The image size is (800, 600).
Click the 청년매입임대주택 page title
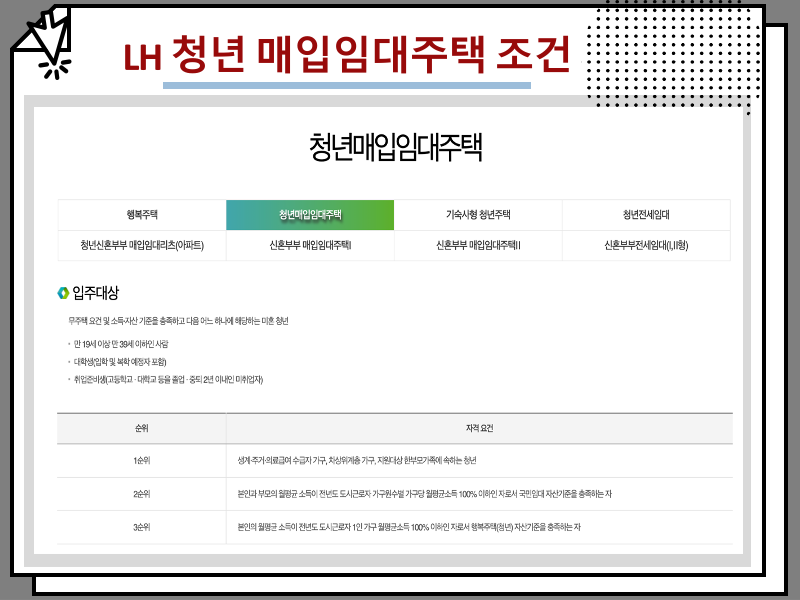pos(395,147)
